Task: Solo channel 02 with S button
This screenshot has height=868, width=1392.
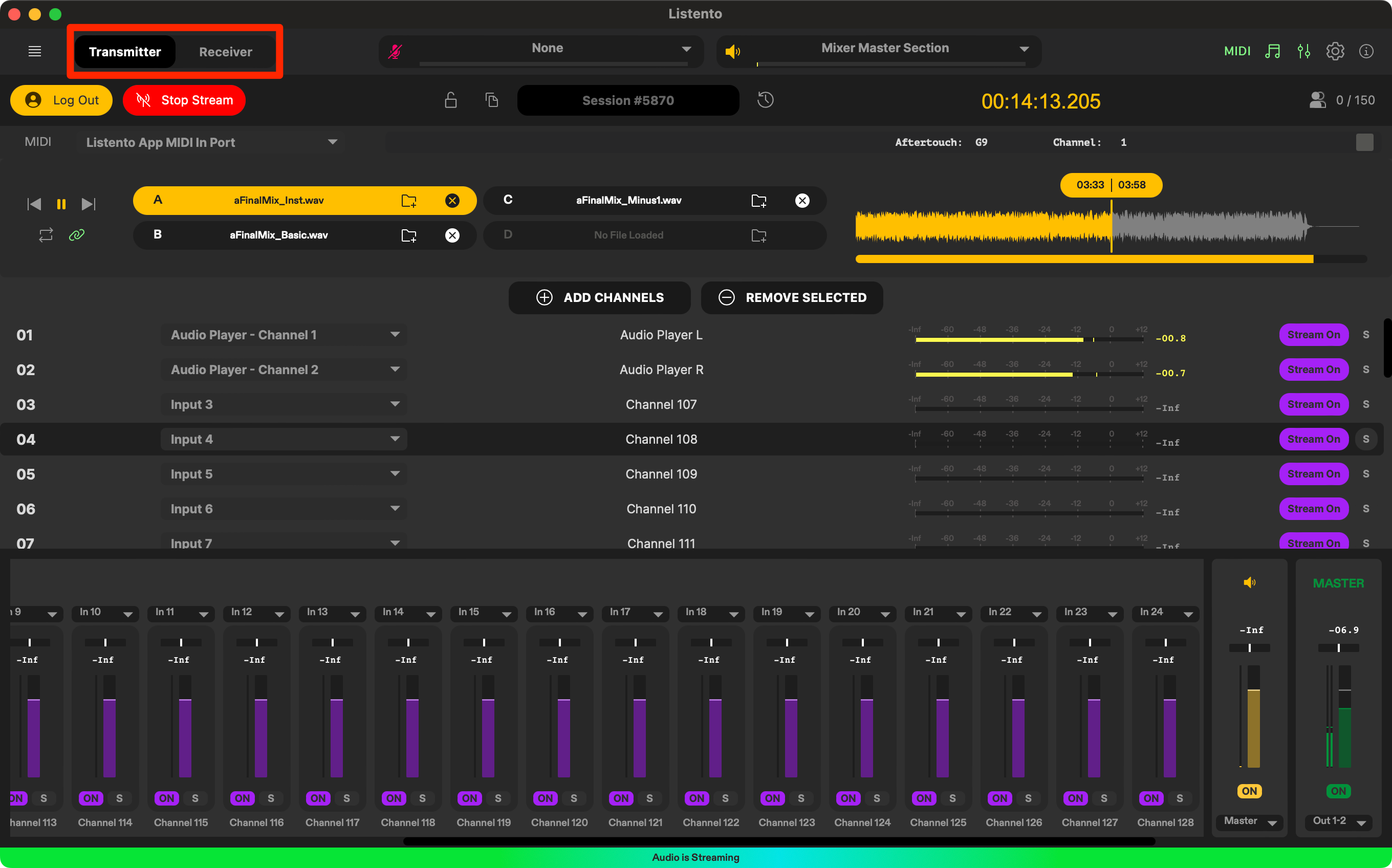Action: point(1365,370)
